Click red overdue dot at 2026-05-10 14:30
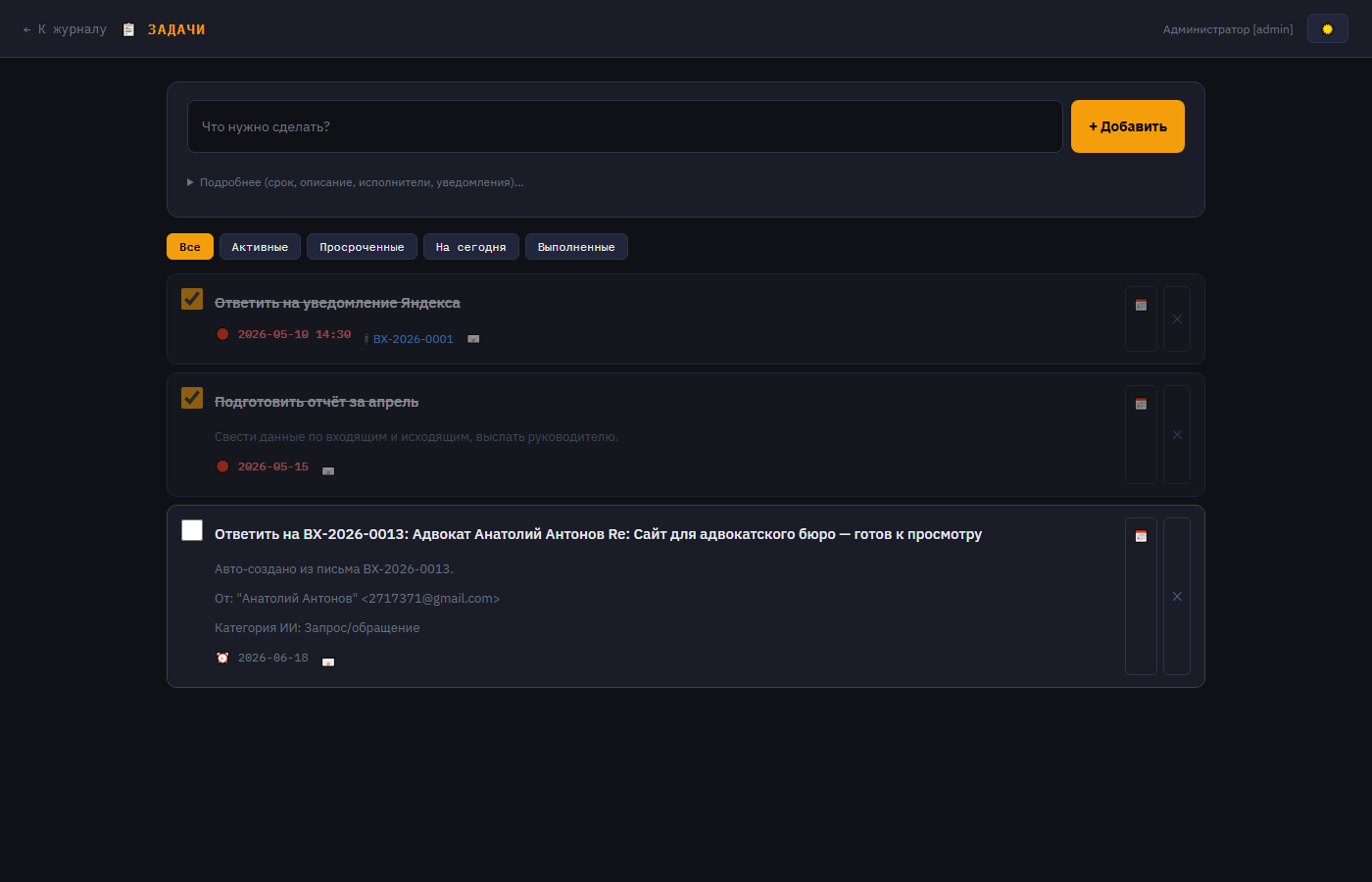1372x882 pixels. pyautogui.click(x=222, y=334)
